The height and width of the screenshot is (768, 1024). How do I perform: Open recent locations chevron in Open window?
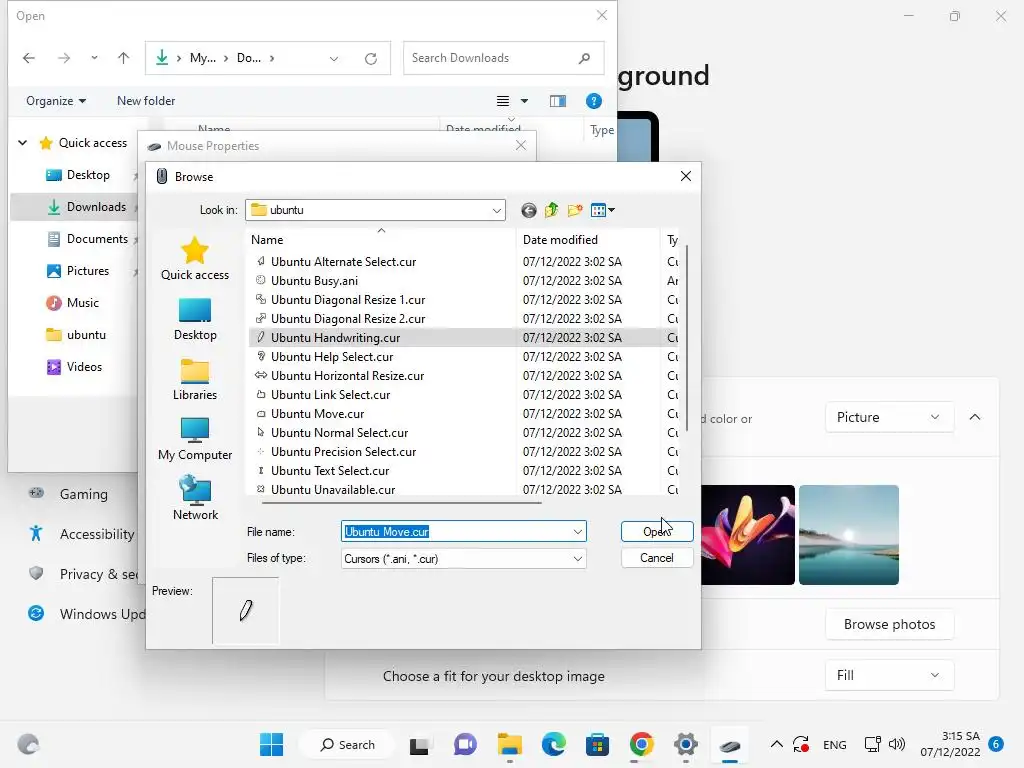(94, 58)
